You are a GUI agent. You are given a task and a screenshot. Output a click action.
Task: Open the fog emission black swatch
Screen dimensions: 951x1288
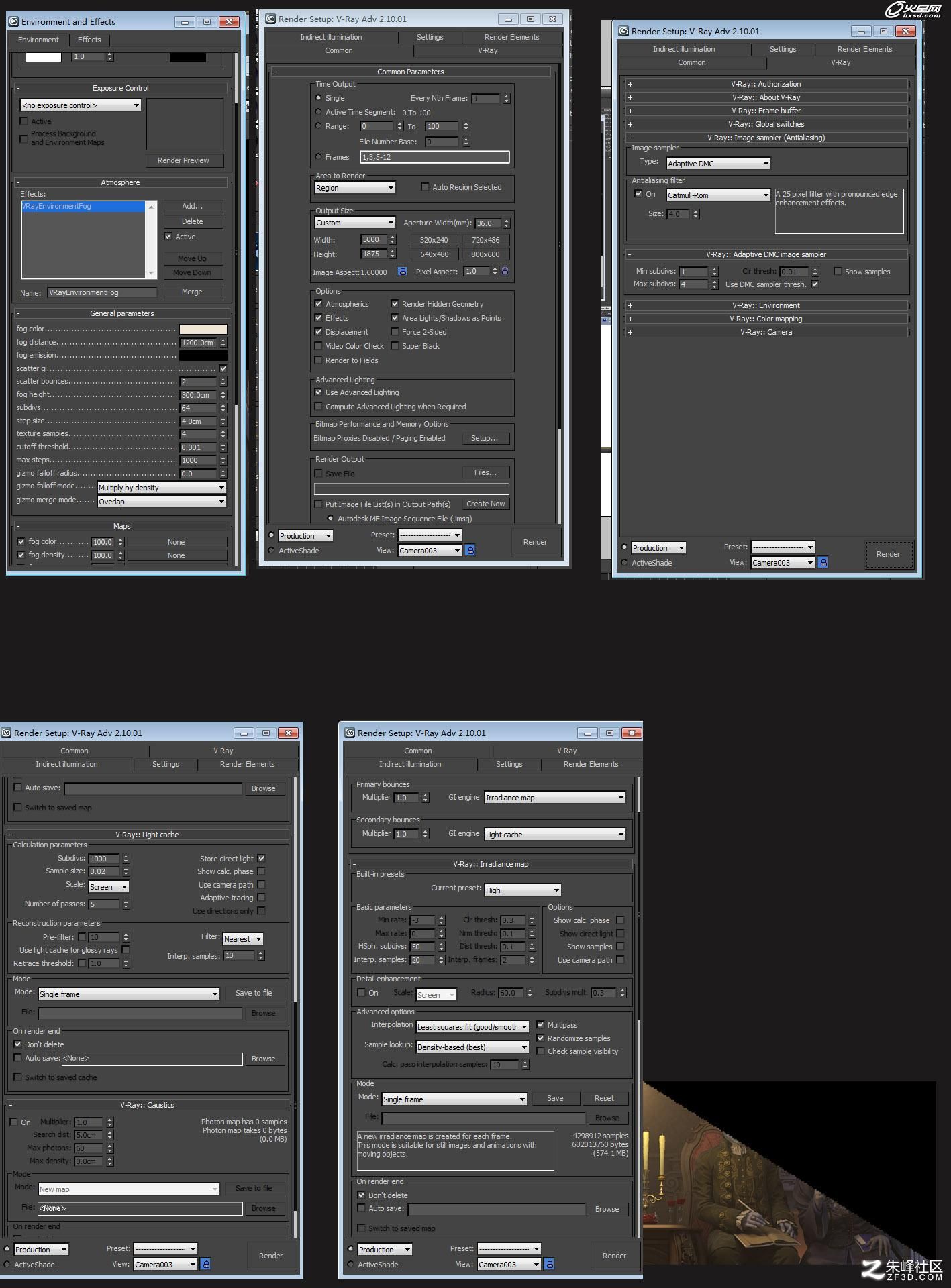pyautogui.click(x=203, y=356)
